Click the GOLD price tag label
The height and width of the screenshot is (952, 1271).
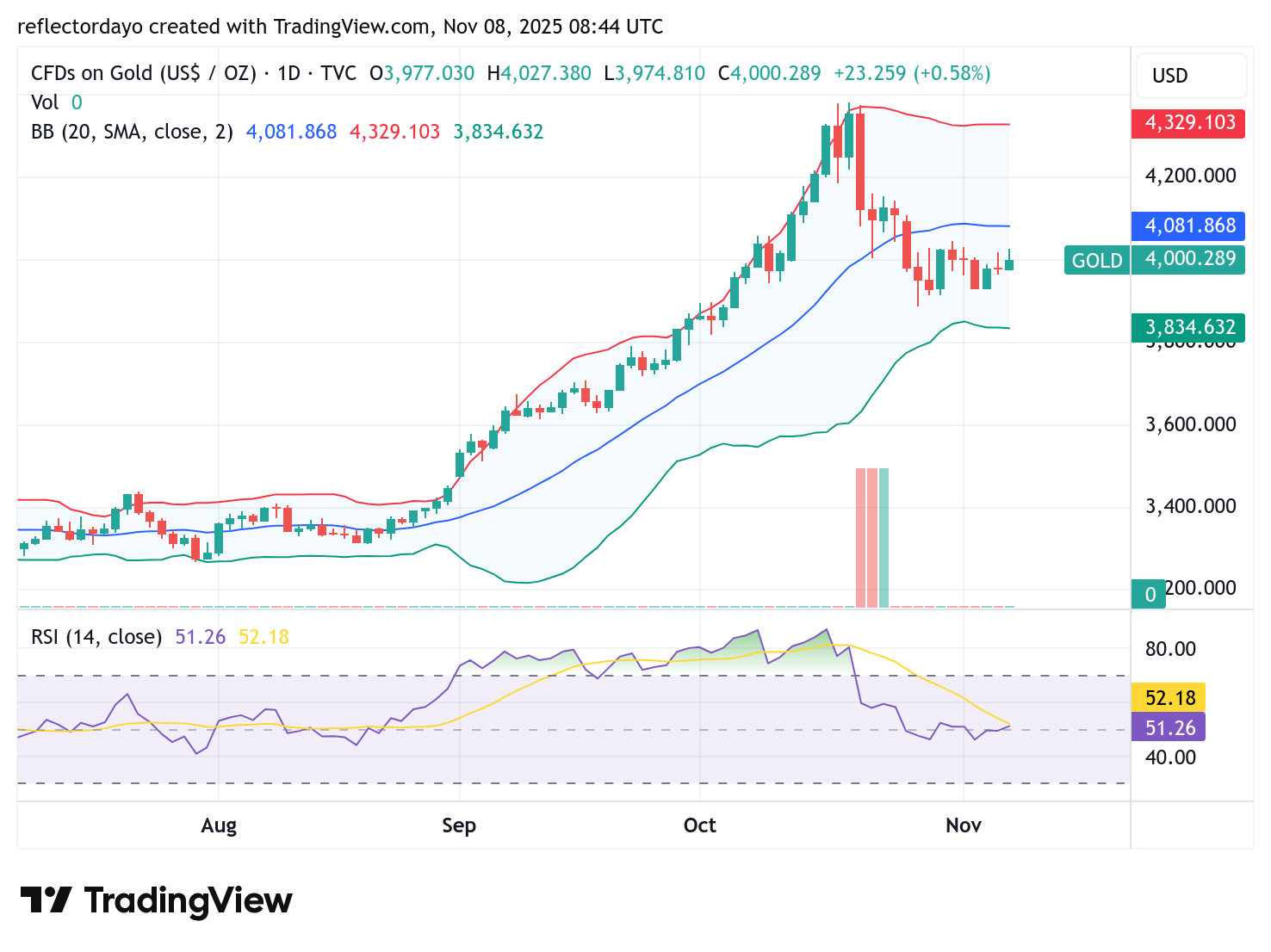(x=1096, y=260)
